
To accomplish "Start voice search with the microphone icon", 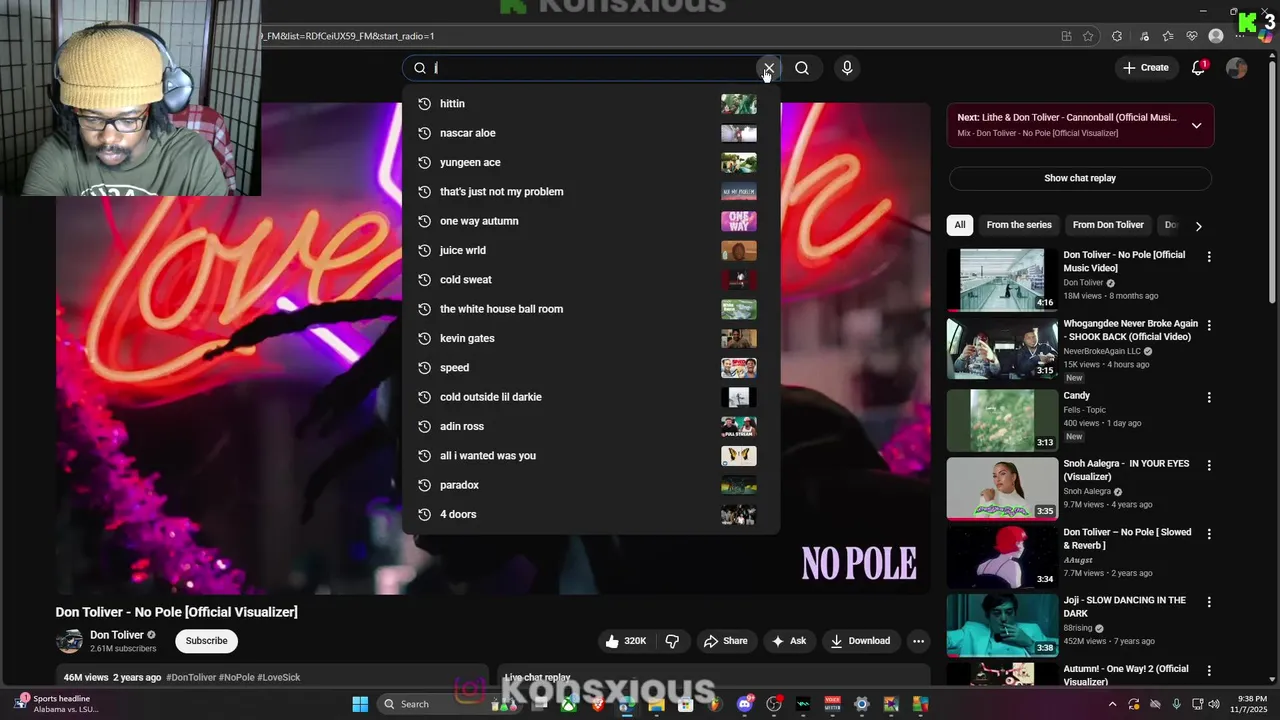I will click(x=847, y=68).
